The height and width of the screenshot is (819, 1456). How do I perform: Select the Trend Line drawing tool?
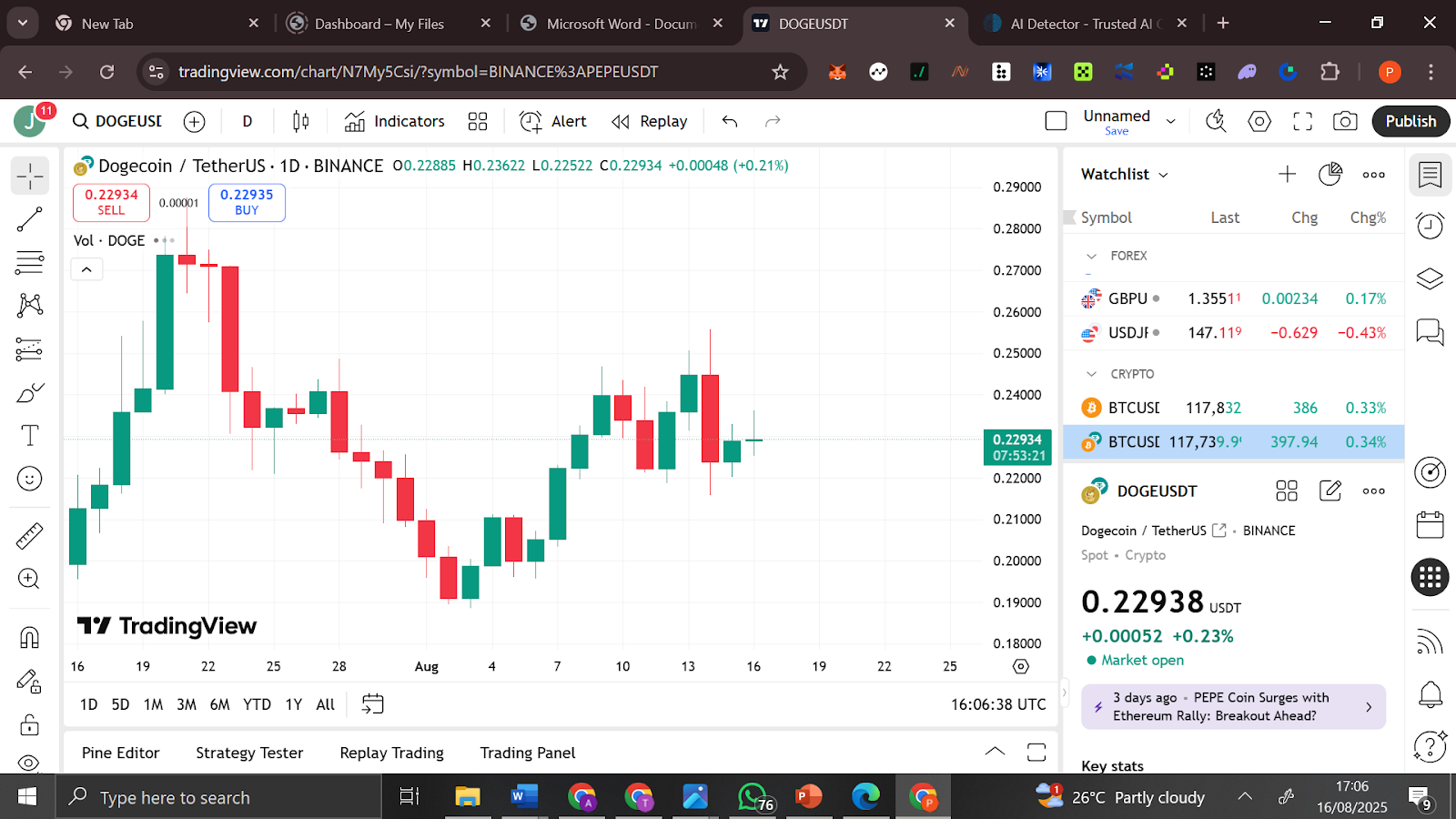30,218
